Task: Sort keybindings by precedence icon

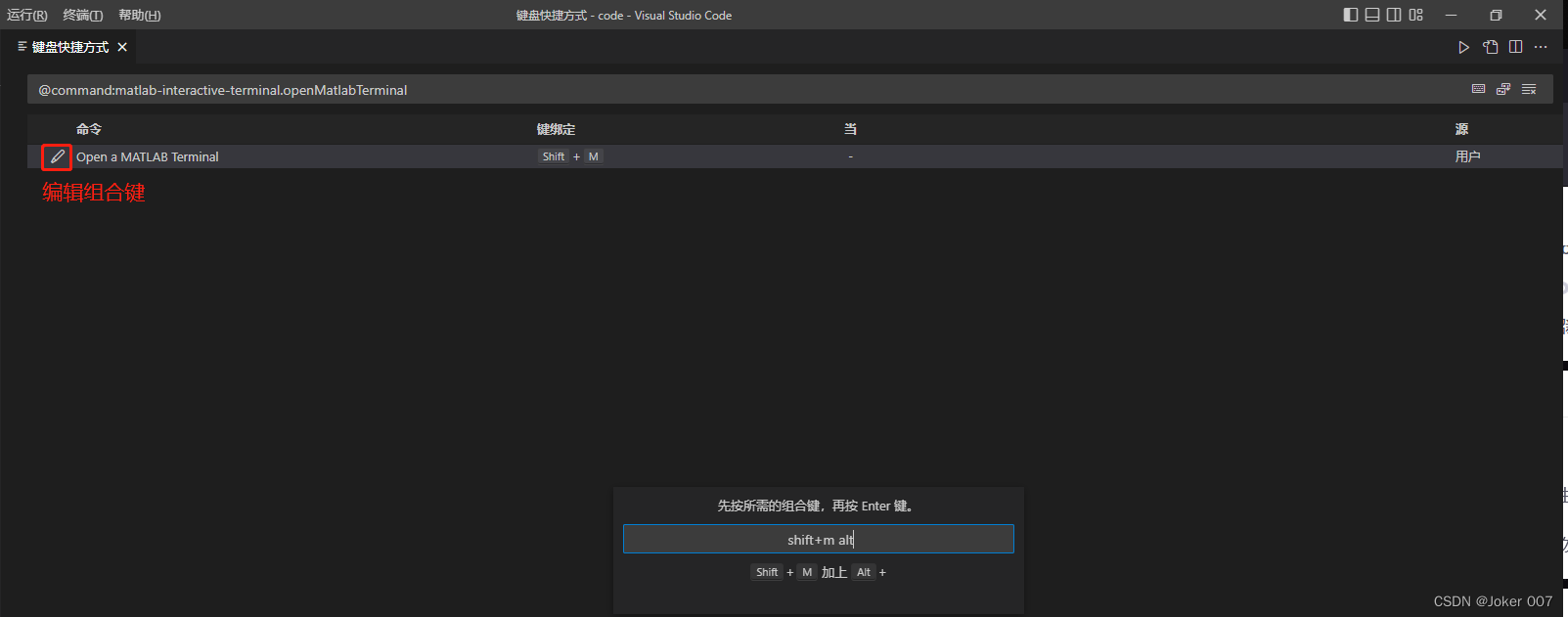Action: (1503, 89)
